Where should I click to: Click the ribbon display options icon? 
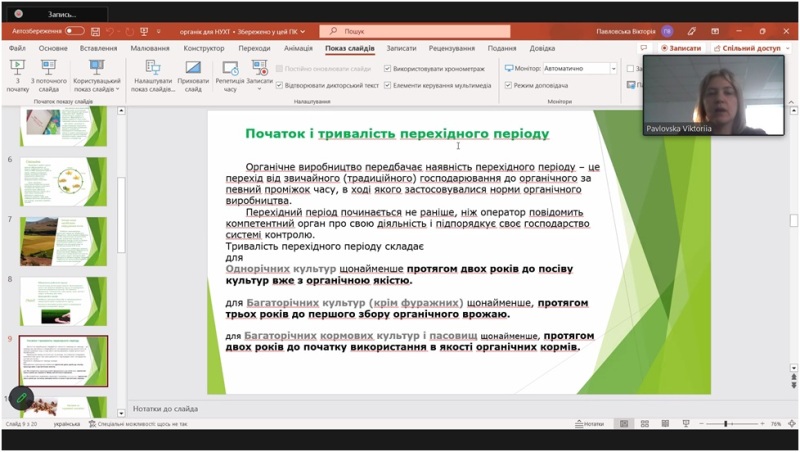pos(715,31)
